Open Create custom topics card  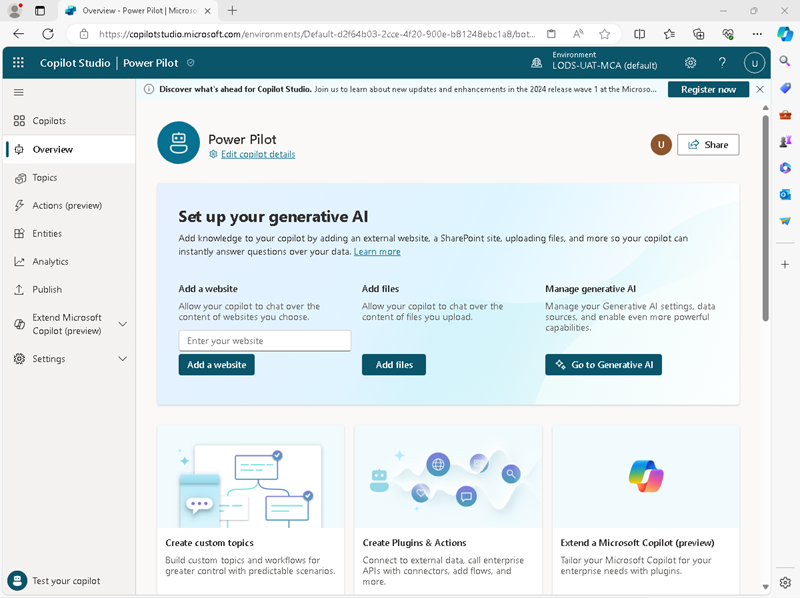(x=251, y=510)
